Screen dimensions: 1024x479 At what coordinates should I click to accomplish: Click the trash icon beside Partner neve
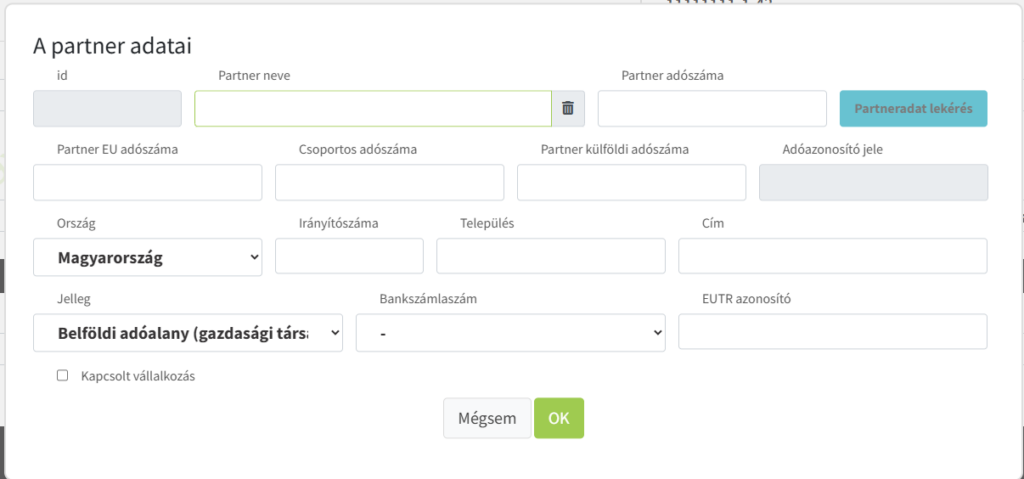tap(568, 109)
